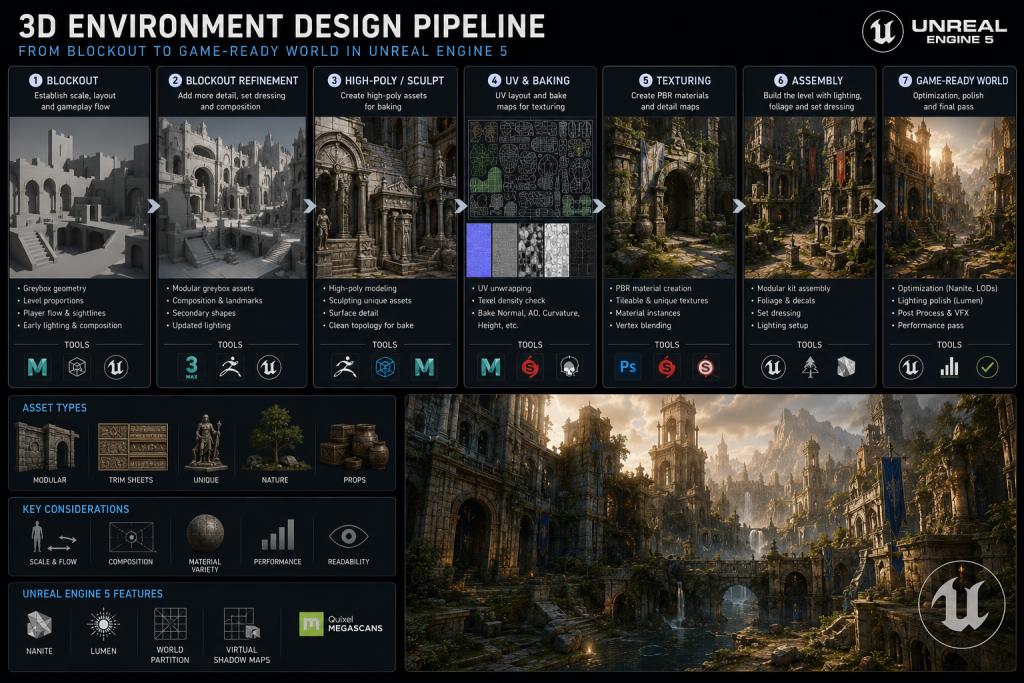
Task: Click the "Clean topology for bake" bullet
Action: click(371, 325)
